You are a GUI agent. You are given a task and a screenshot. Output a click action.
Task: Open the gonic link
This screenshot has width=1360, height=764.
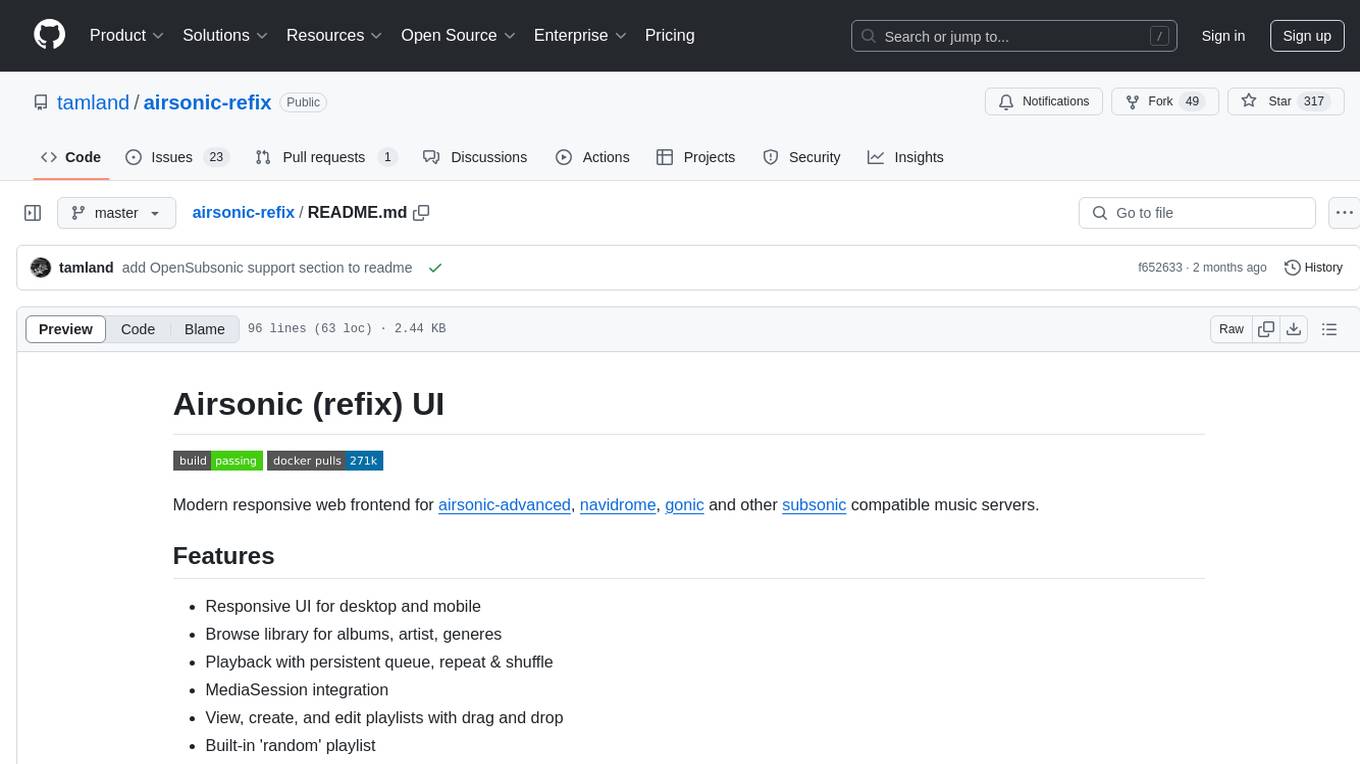(x=685, y=505)
